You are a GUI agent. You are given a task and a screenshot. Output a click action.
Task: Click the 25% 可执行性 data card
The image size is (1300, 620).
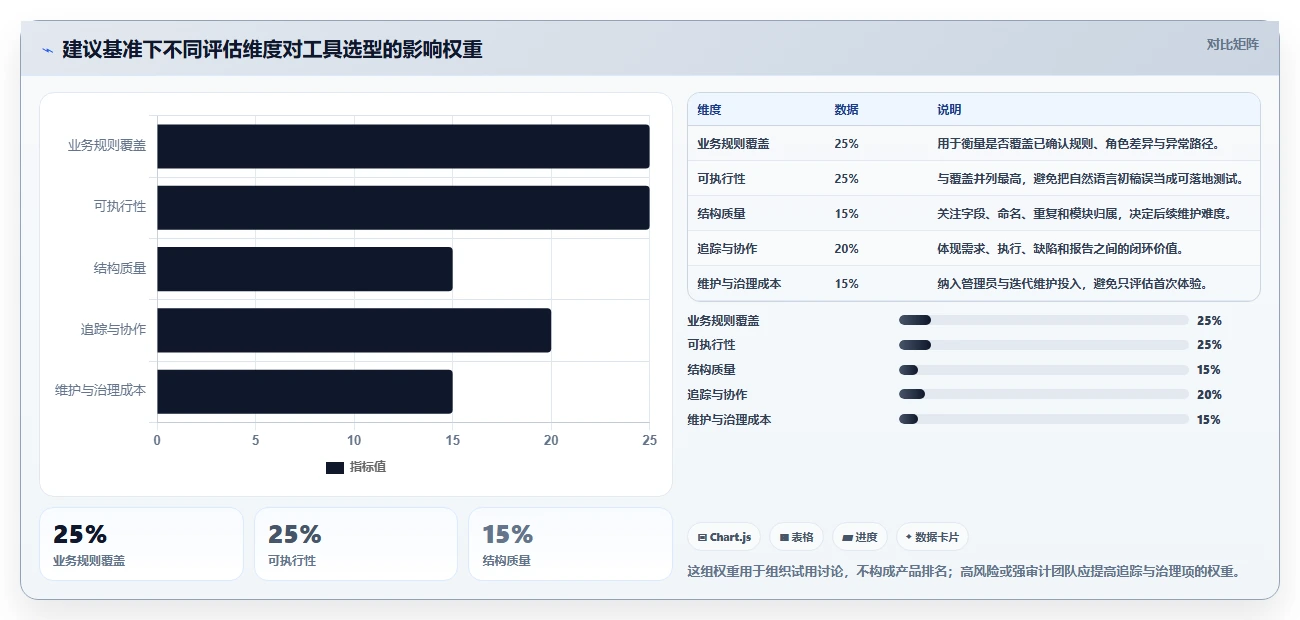[356, 544]
